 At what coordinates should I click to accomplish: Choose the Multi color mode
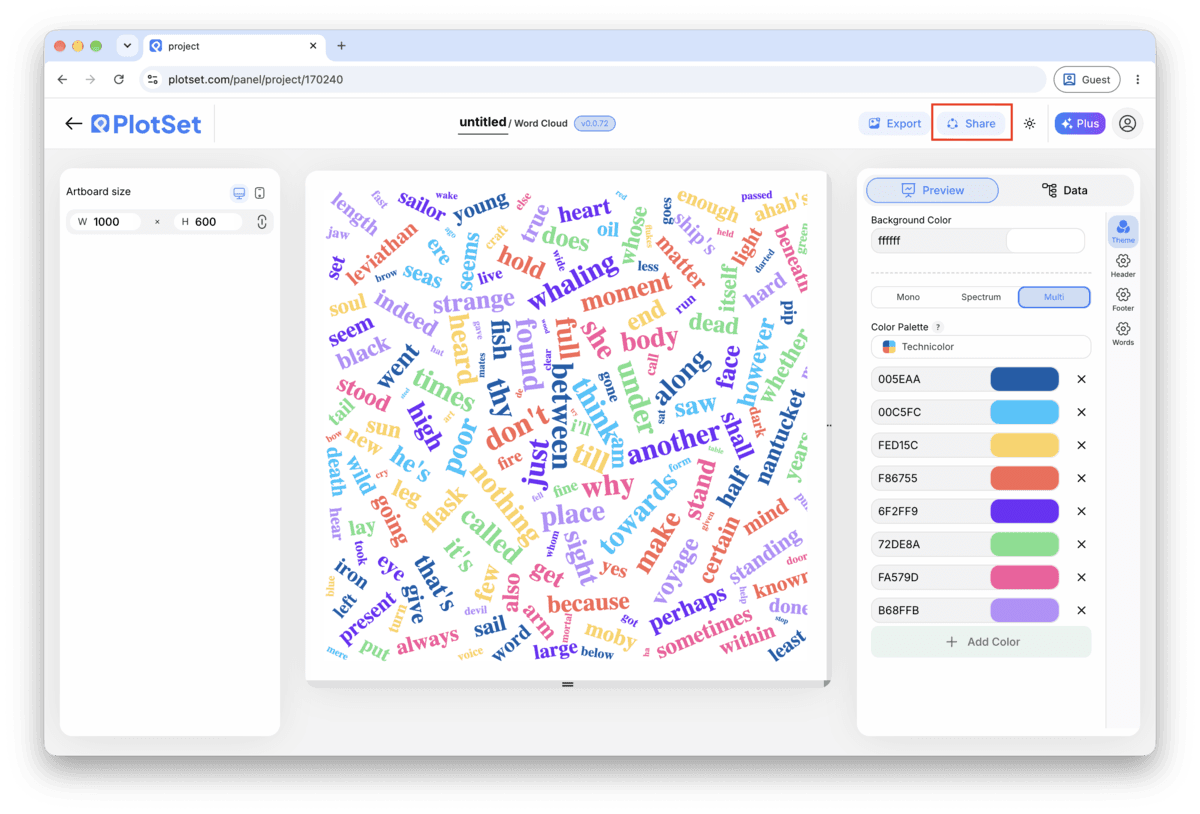[x=1054, y=297]
